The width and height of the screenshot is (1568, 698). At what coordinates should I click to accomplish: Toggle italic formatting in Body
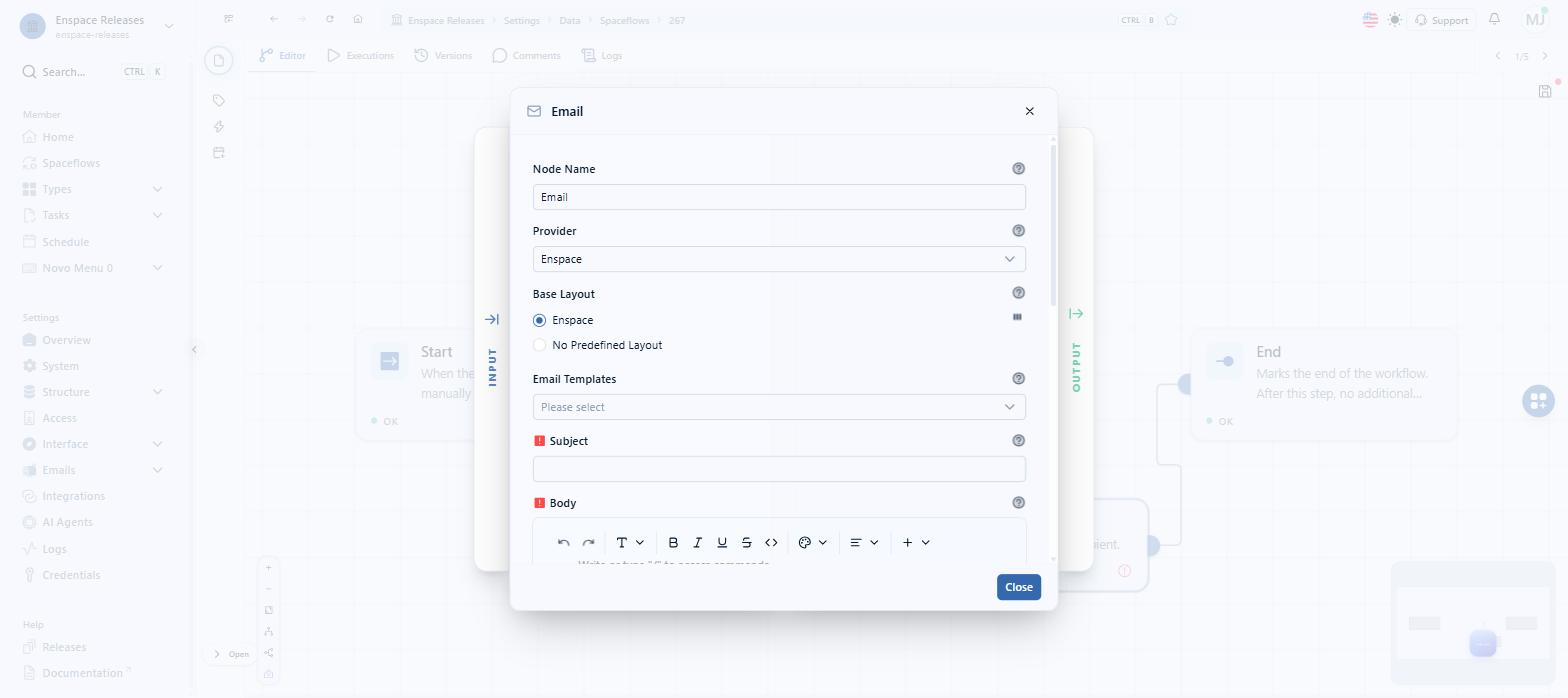[x=698, y=542]
